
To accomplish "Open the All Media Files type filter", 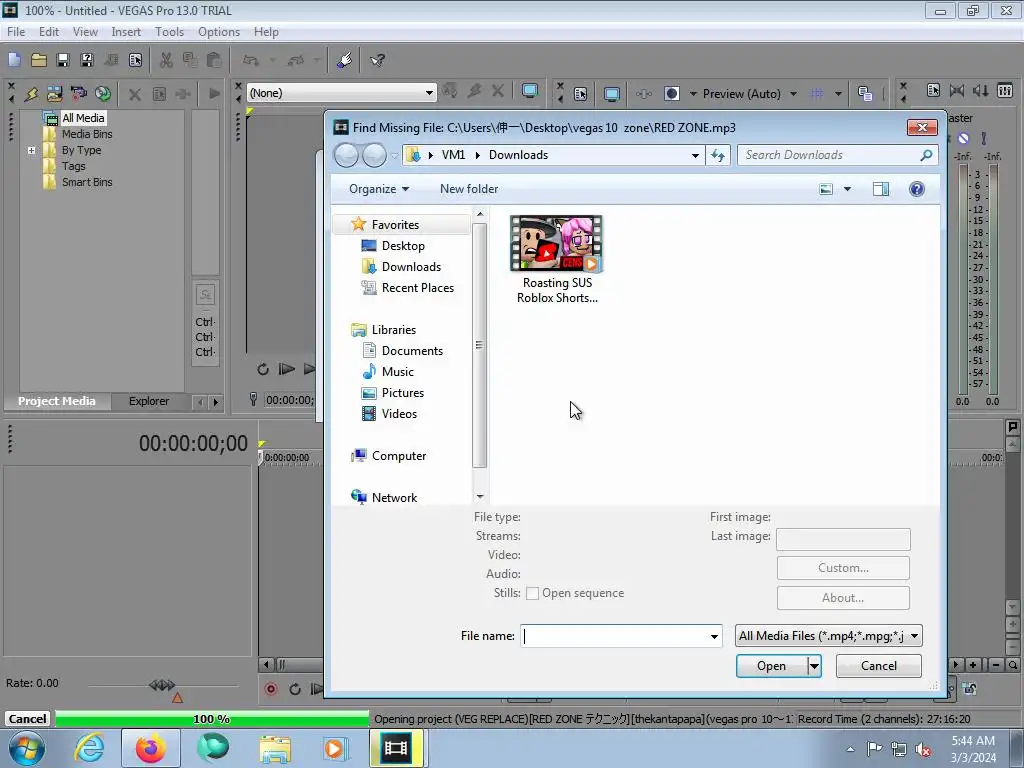I will (x=829, y=635).
